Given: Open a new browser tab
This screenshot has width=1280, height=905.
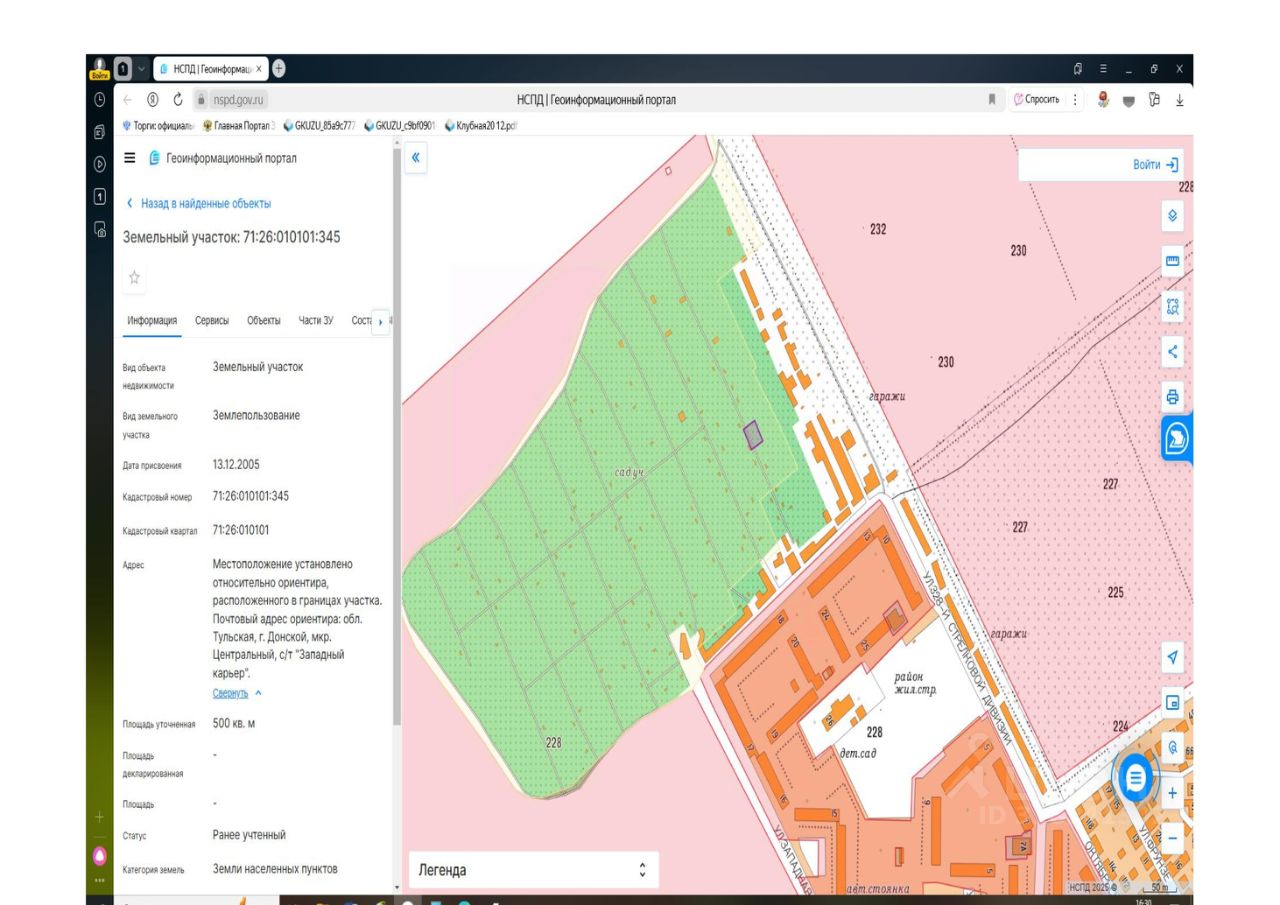Looking at the screenshot, I should [x=278, y=68].
